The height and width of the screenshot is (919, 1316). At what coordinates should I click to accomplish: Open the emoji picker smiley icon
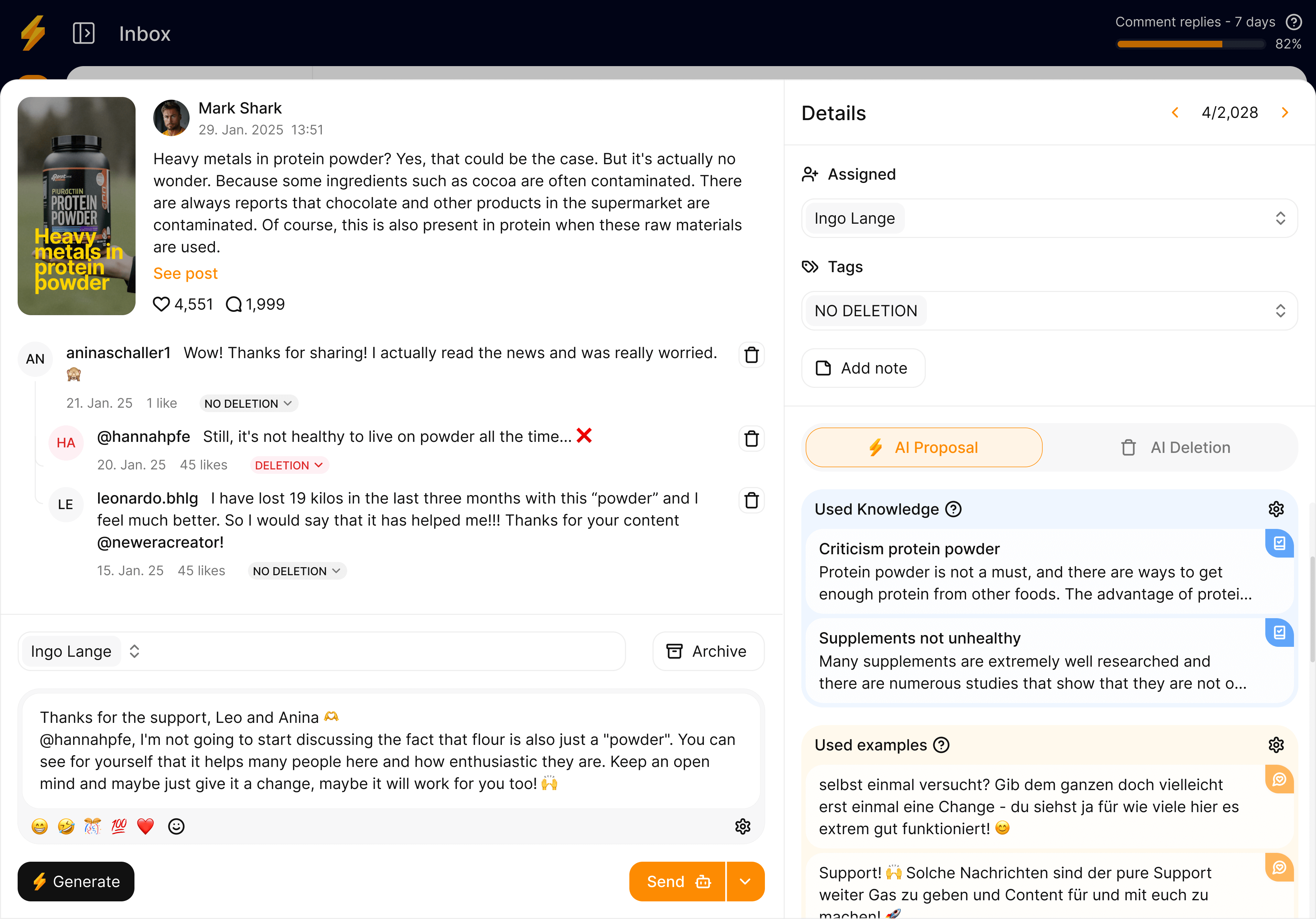(x=176, y=826)
